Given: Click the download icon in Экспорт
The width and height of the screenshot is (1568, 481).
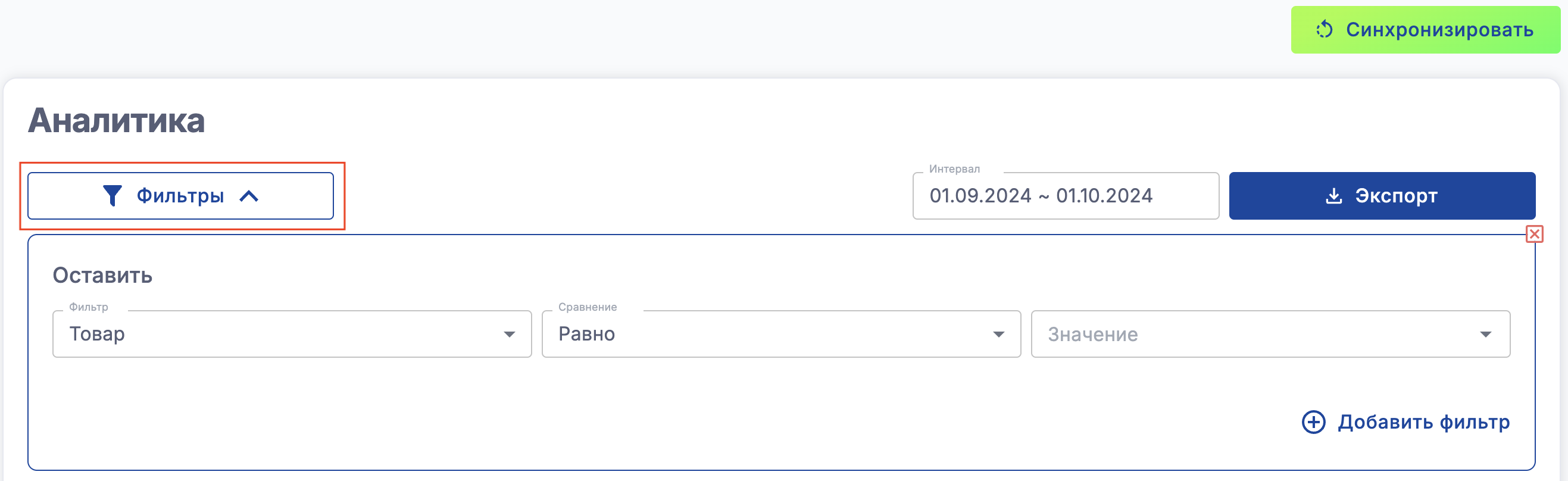Looking at the screenshot, I should point(1333,196).
